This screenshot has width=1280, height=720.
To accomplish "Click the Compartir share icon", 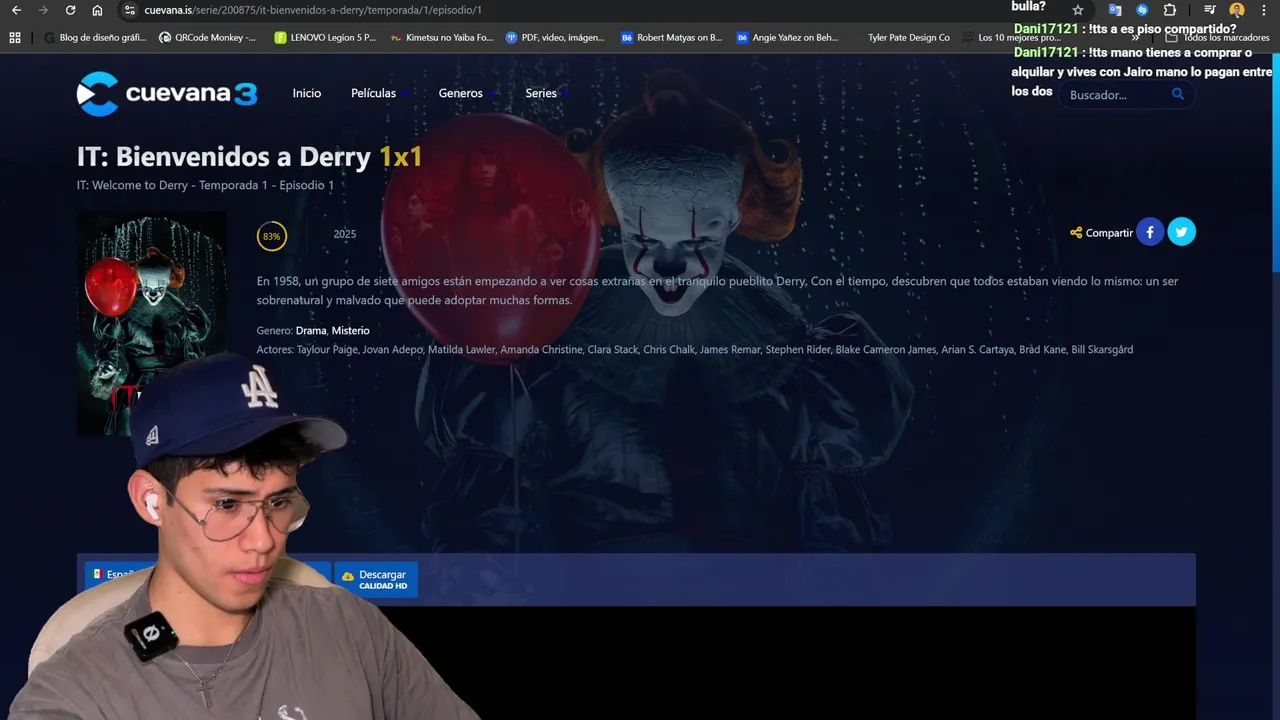I will coord(1076,233).
